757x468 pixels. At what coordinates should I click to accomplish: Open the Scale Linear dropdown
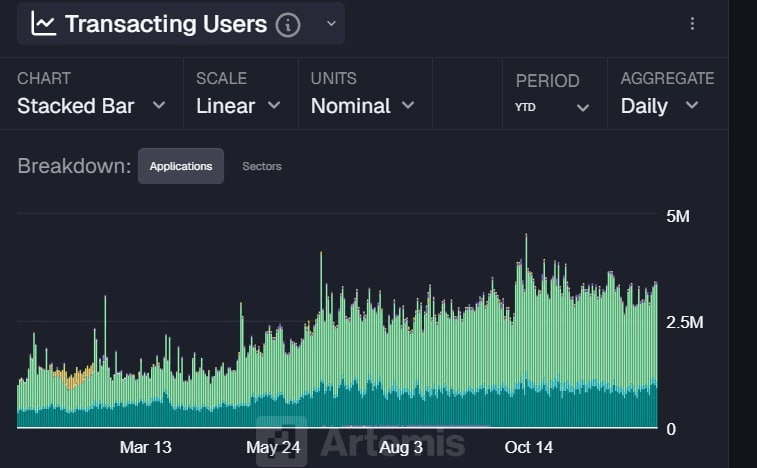(x=238, y=105)
